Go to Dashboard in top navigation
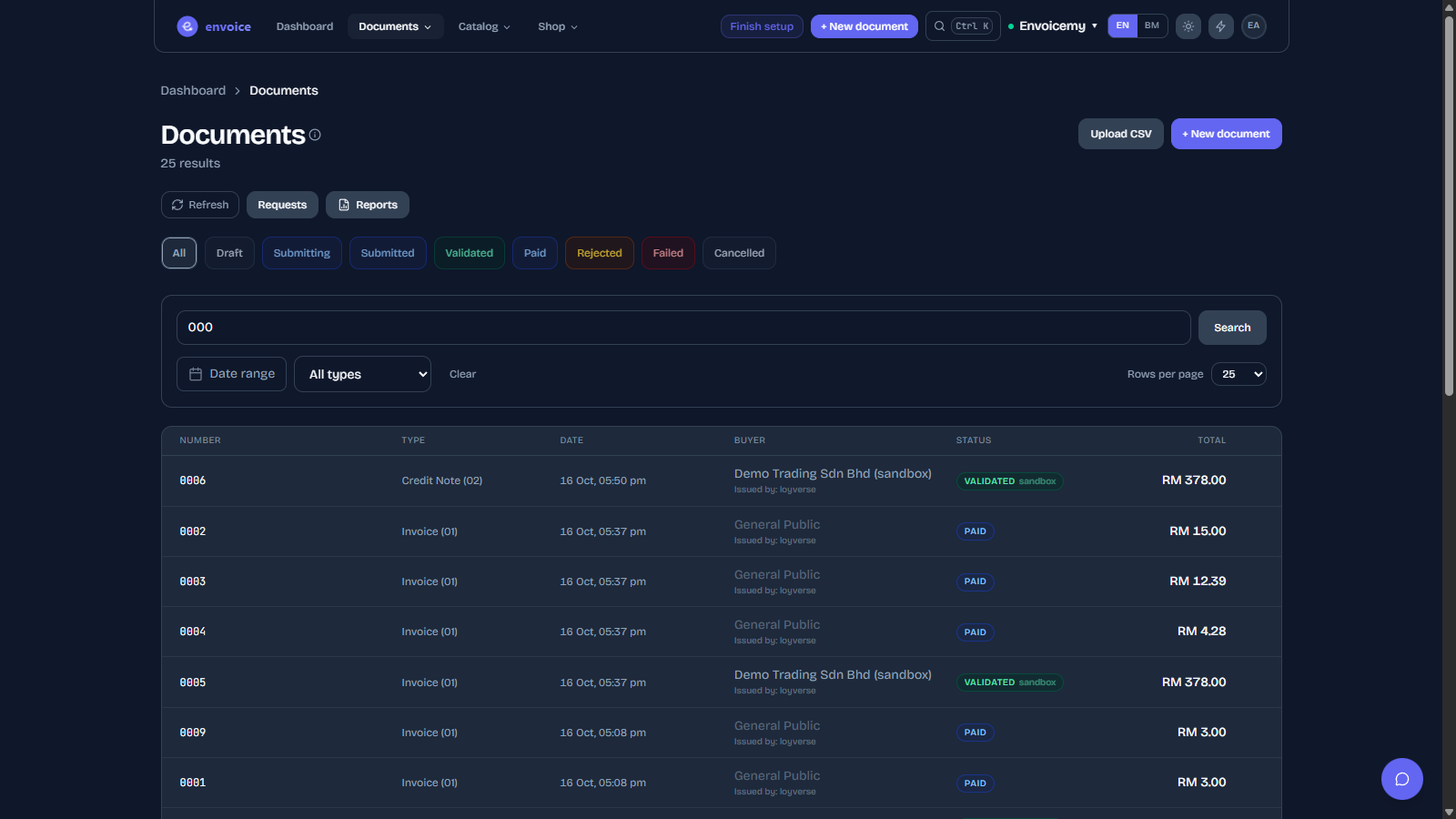1456x819 pixels. pos(305,26)
